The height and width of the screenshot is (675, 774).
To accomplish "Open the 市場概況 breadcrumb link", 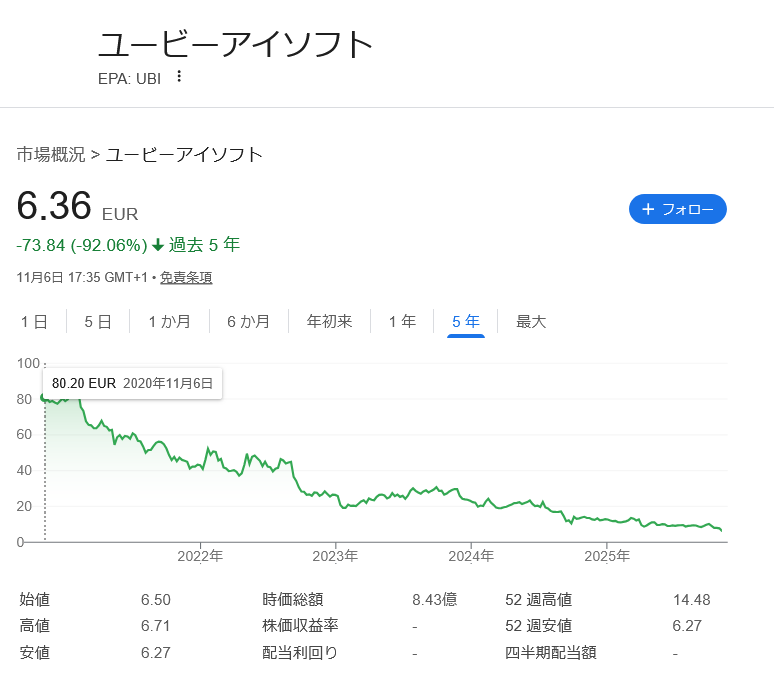I will click(x=50, y=154).
